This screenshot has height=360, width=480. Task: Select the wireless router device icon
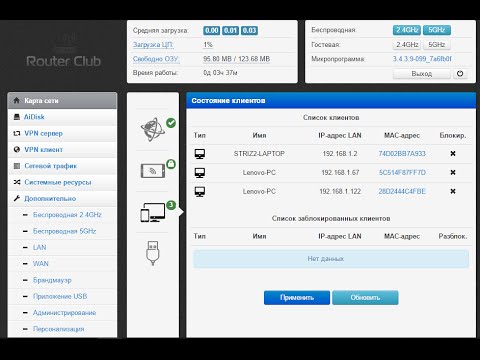click(x=153, y=171)
